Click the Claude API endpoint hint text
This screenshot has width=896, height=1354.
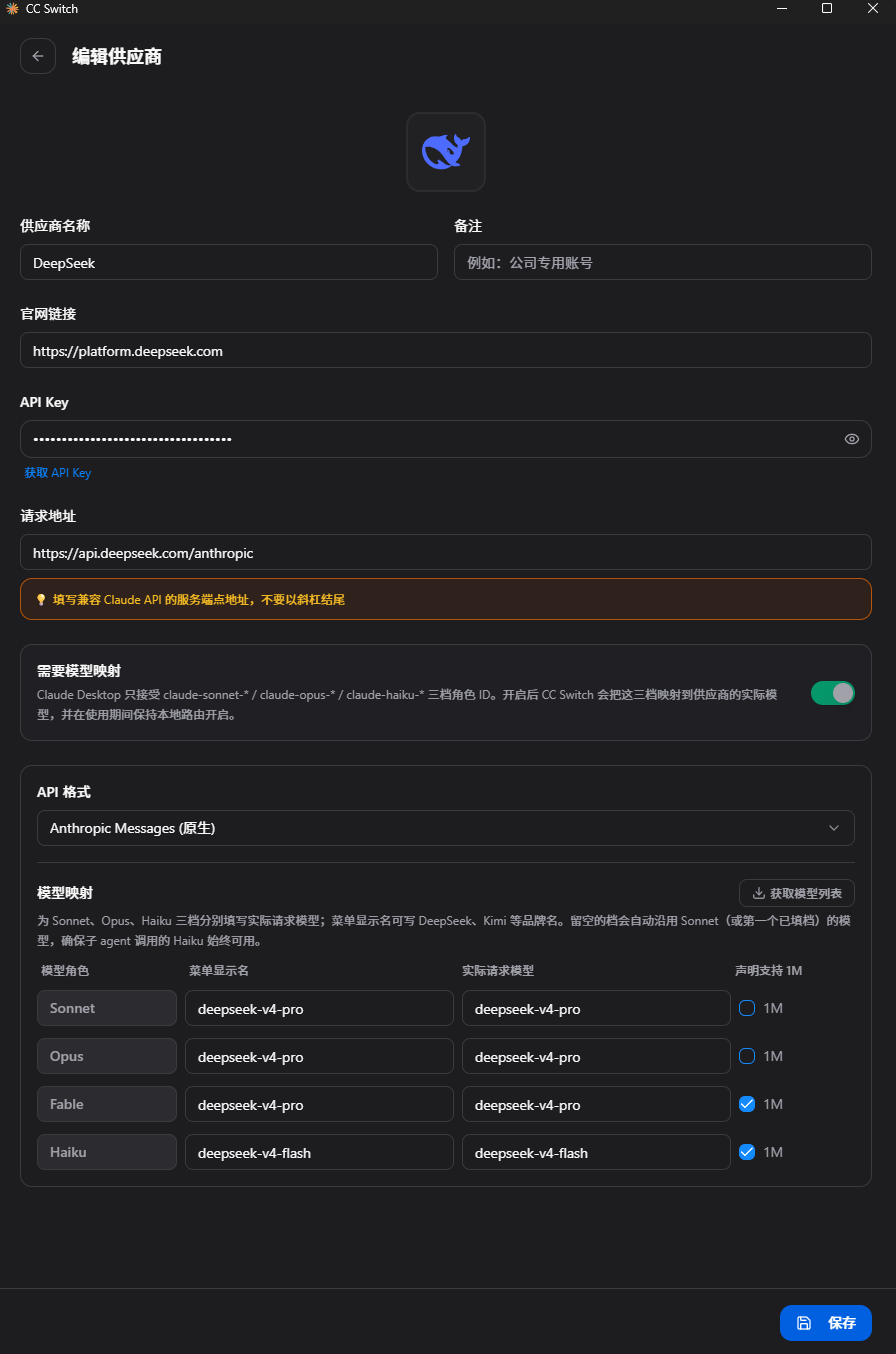[199, 600]
